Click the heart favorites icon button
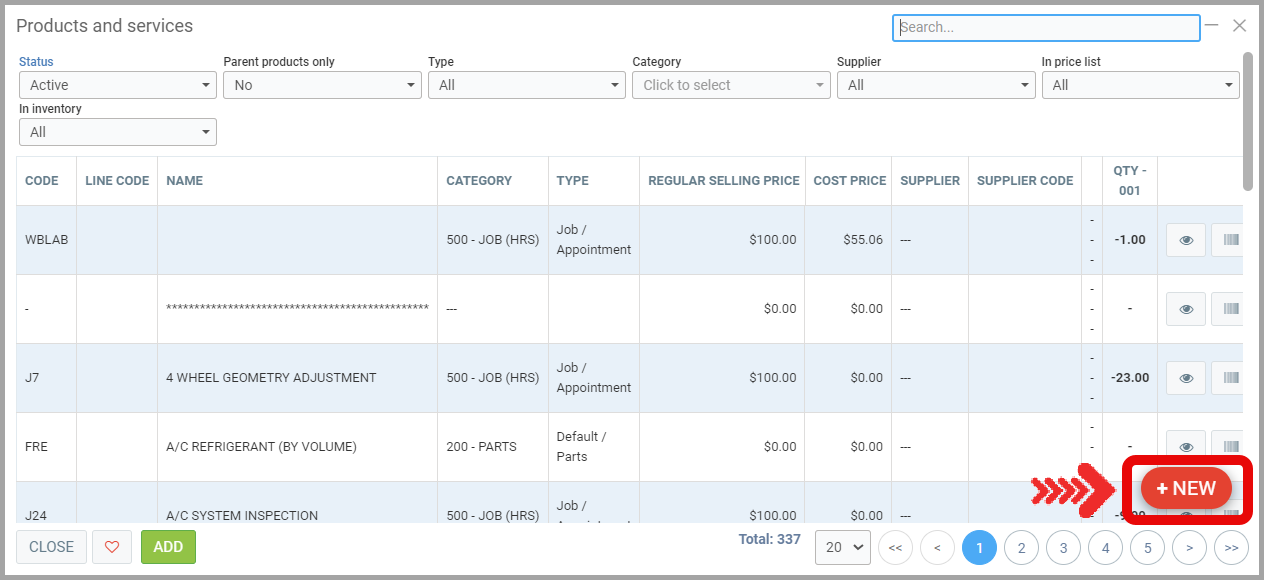 click(112, 547)
